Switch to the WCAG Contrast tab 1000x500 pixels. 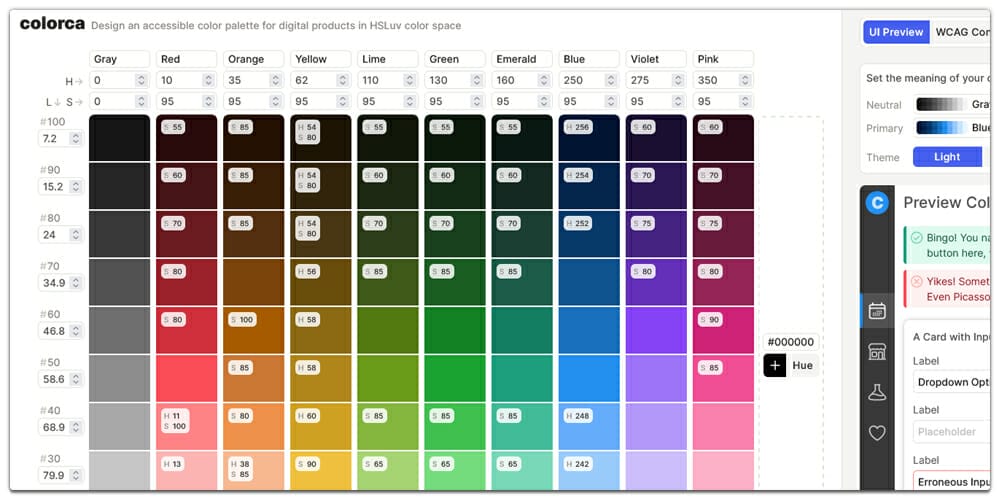(961, 32)
